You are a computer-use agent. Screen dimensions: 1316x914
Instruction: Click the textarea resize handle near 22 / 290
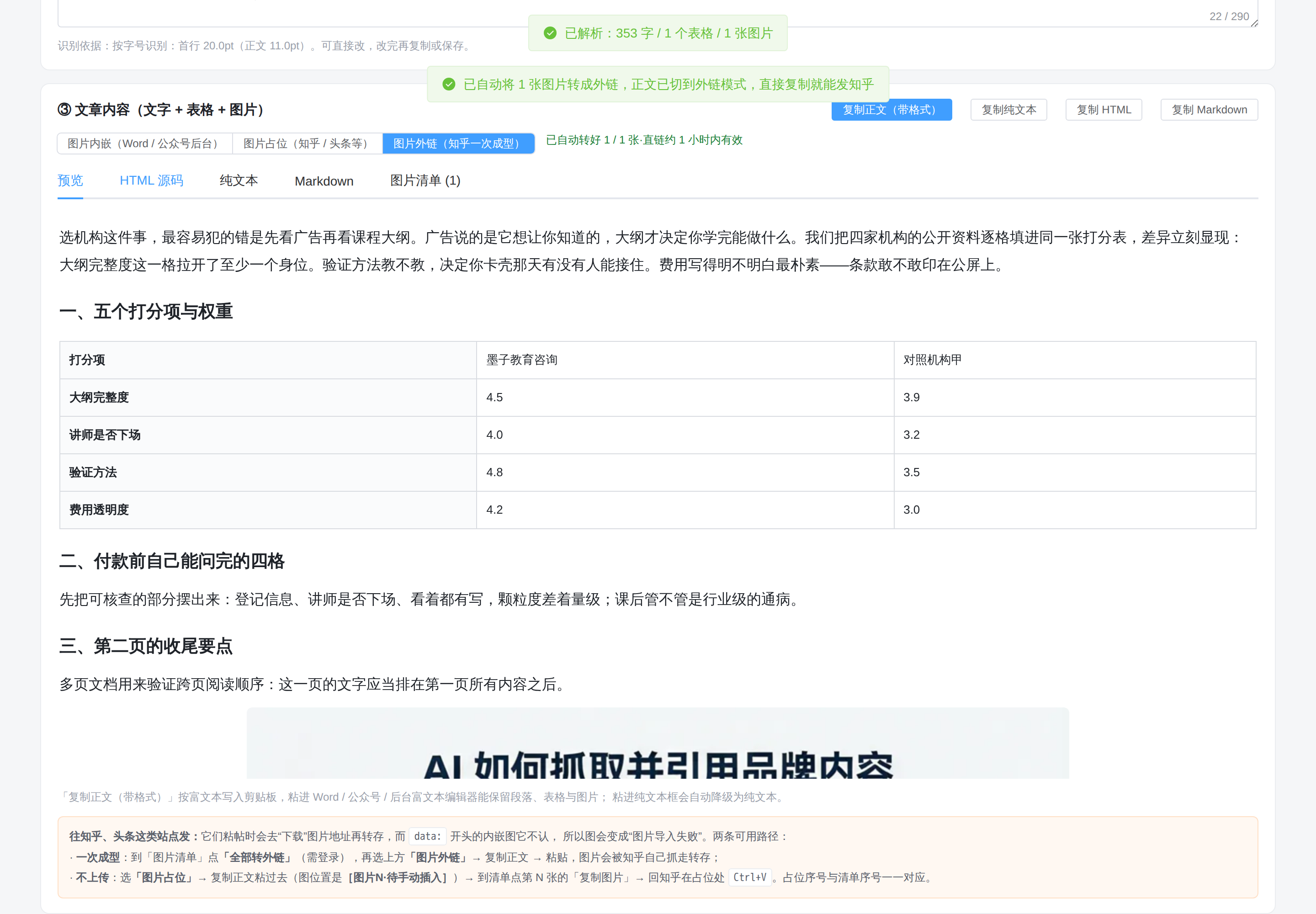point(1254,23)
